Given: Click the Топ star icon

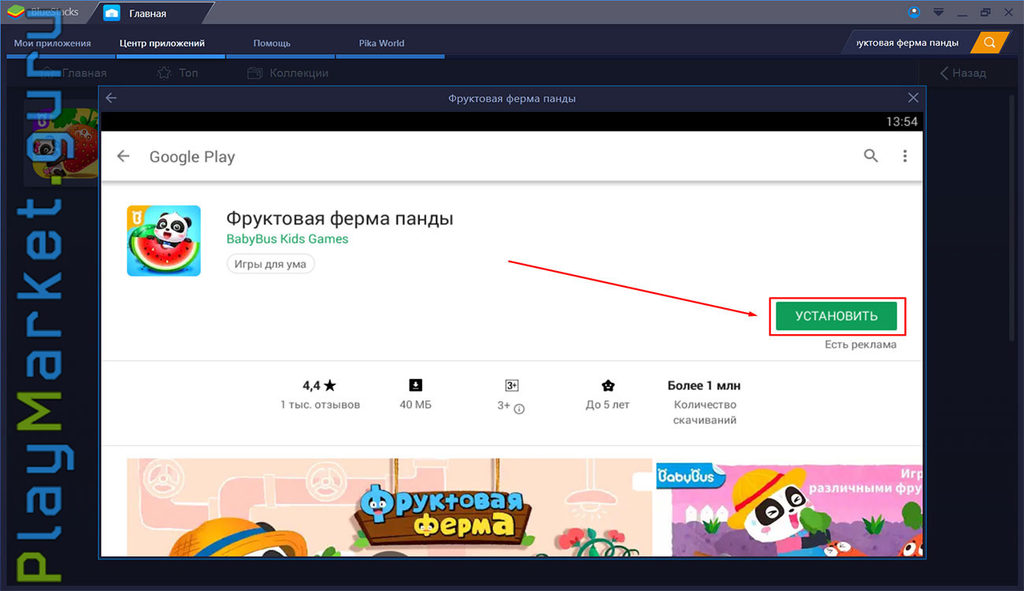Looking at the screenshot, I should [x=164, y=73].
